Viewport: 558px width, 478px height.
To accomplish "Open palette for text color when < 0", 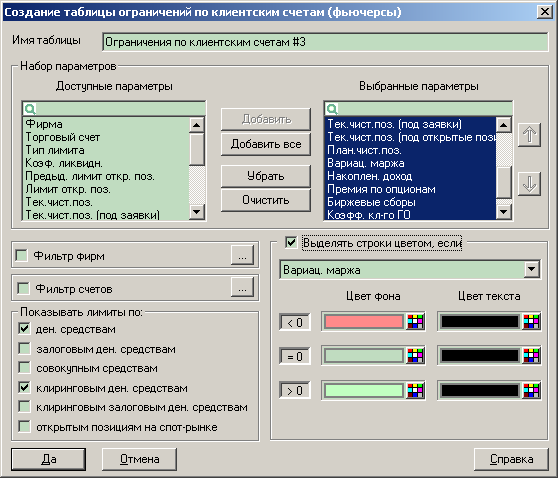I will point(531,322).
